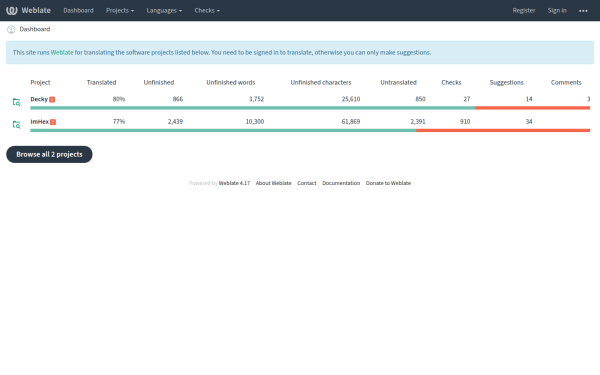Viewport: 600px width, 375px height.
Task: Click the Register link
Action: pyautogui.click(x=524, y=10)
